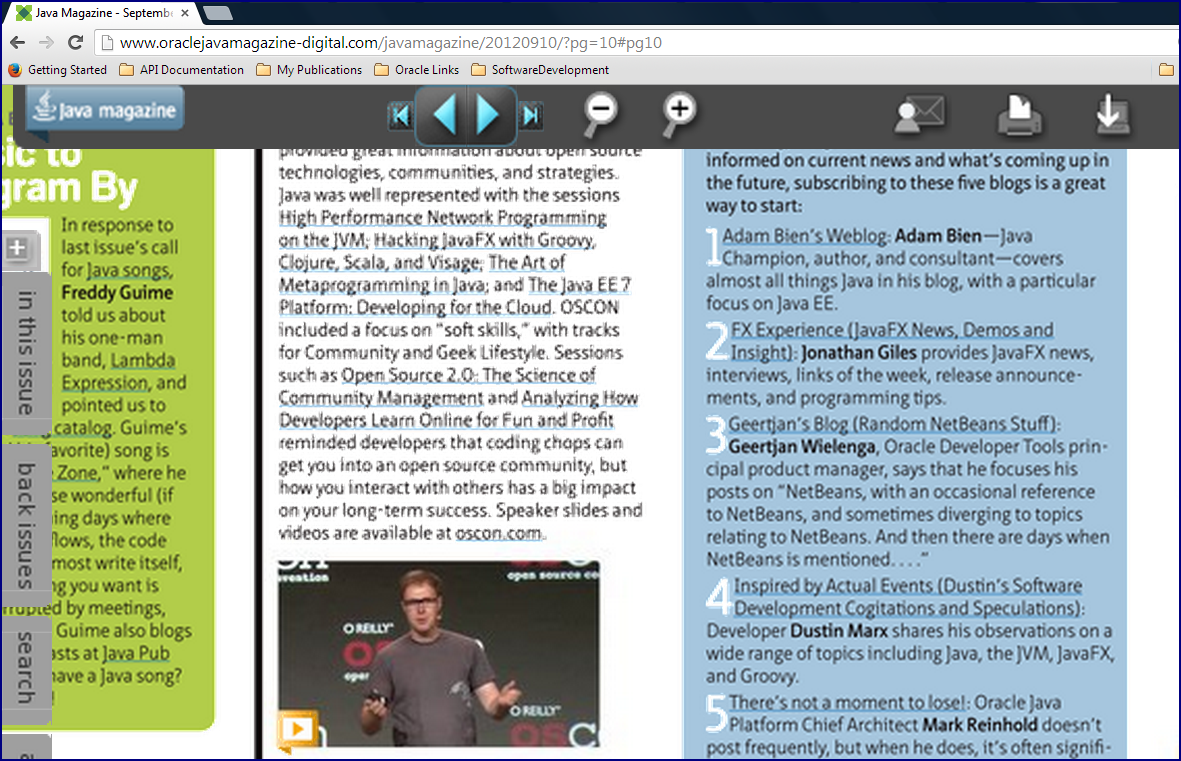Viewport: 1181px width, 761px height.
Task: Open the API Documentation bookmarks folder
Action: click(x=182, y=70)
